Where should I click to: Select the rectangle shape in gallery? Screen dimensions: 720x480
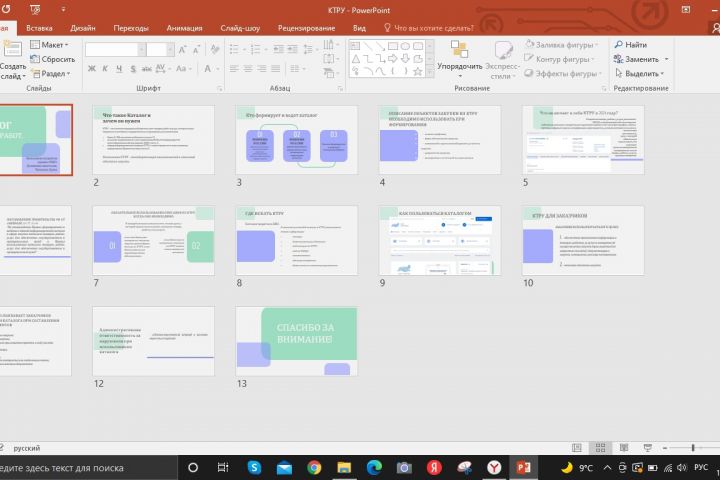(393, 46)
